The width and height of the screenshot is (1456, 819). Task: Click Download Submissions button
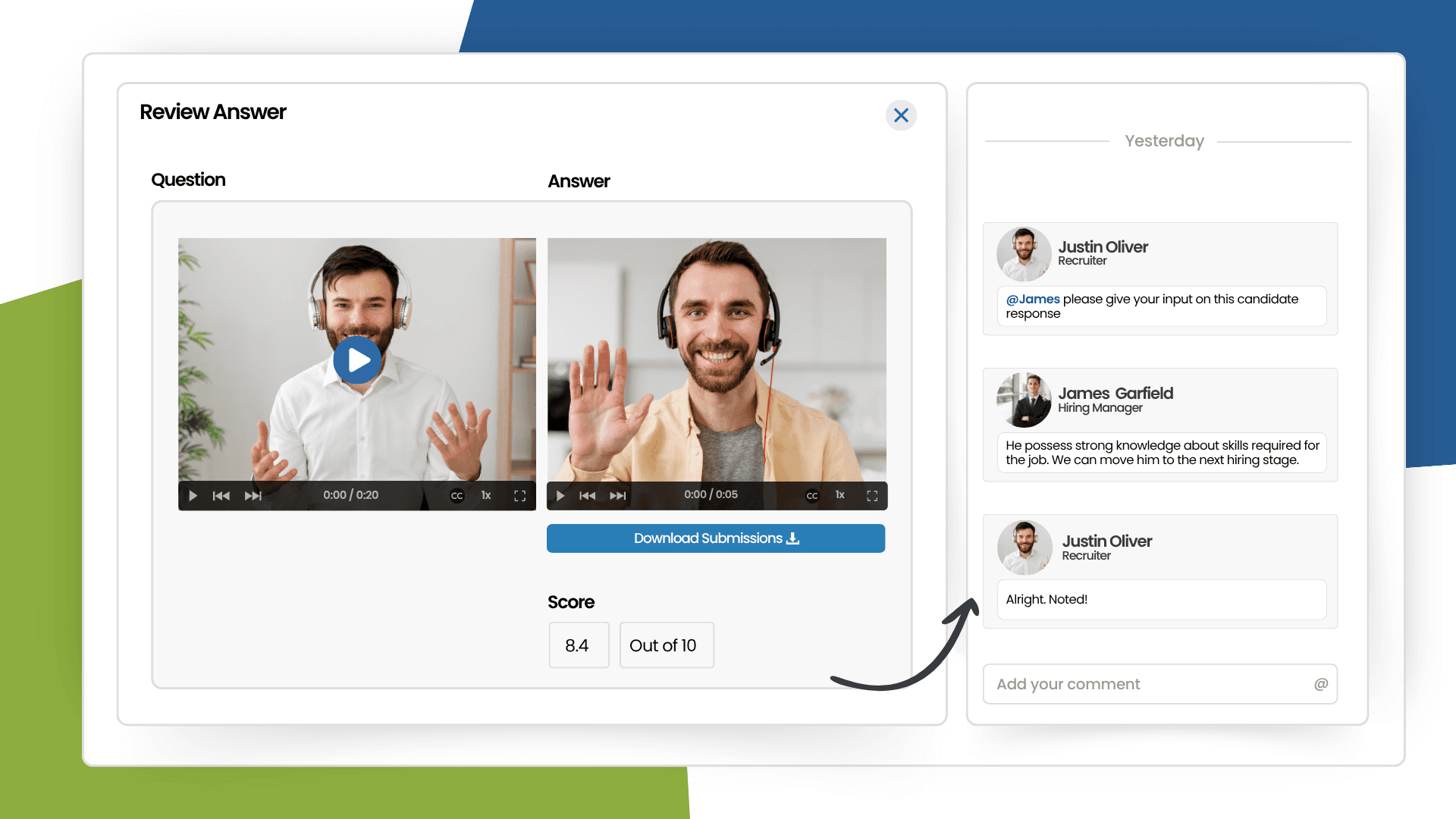[x=715, y=538]
